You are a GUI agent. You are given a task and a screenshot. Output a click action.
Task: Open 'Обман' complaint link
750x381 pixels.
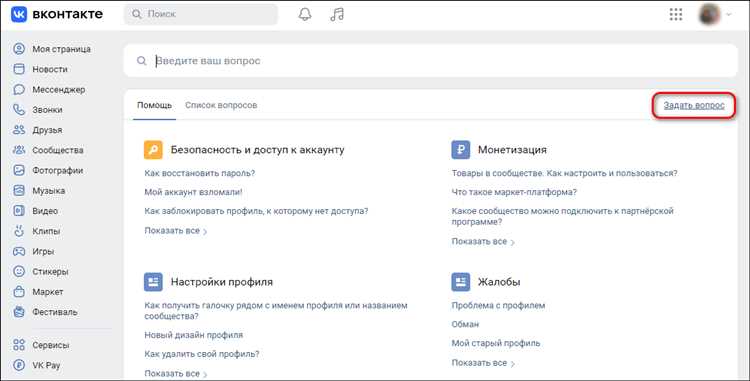point(465,324)
